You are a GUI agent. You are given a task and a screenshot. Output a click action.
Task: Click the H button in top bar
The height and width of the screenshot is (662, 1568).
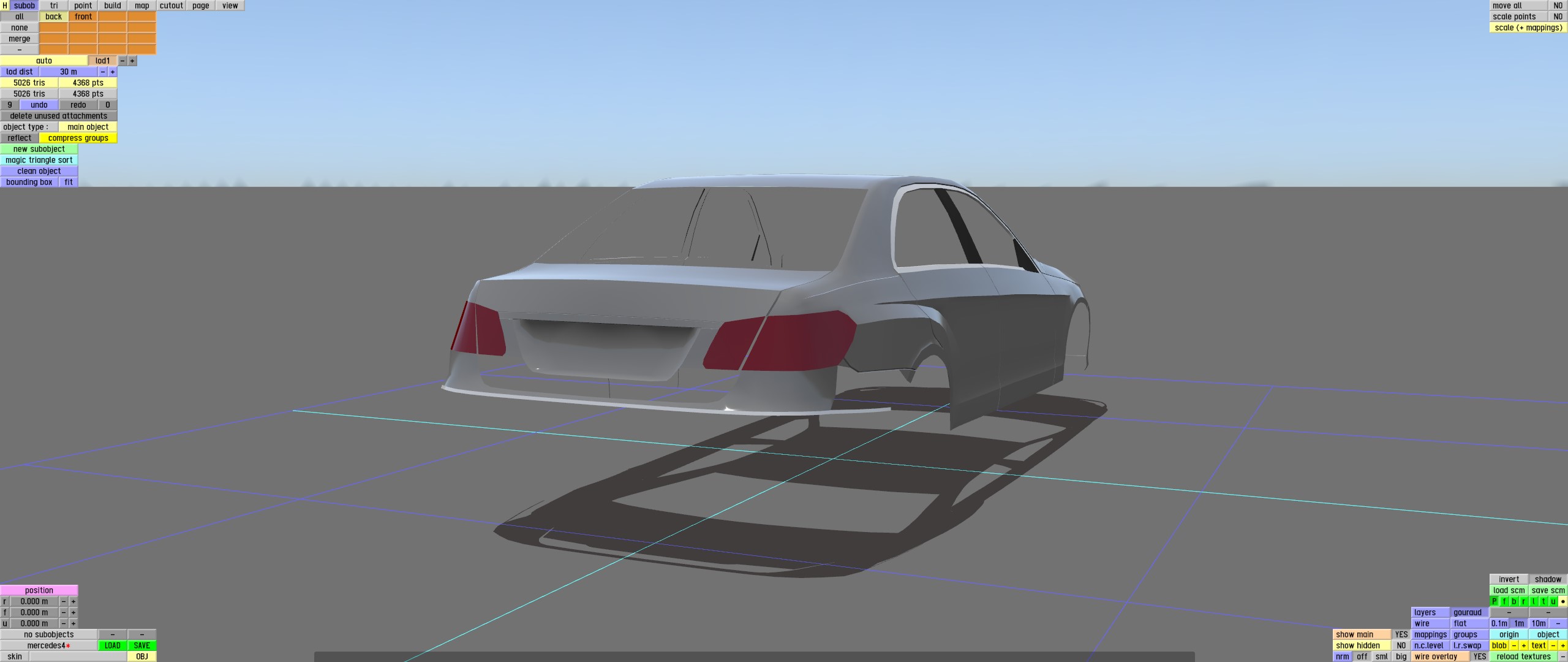coord(5,6)
